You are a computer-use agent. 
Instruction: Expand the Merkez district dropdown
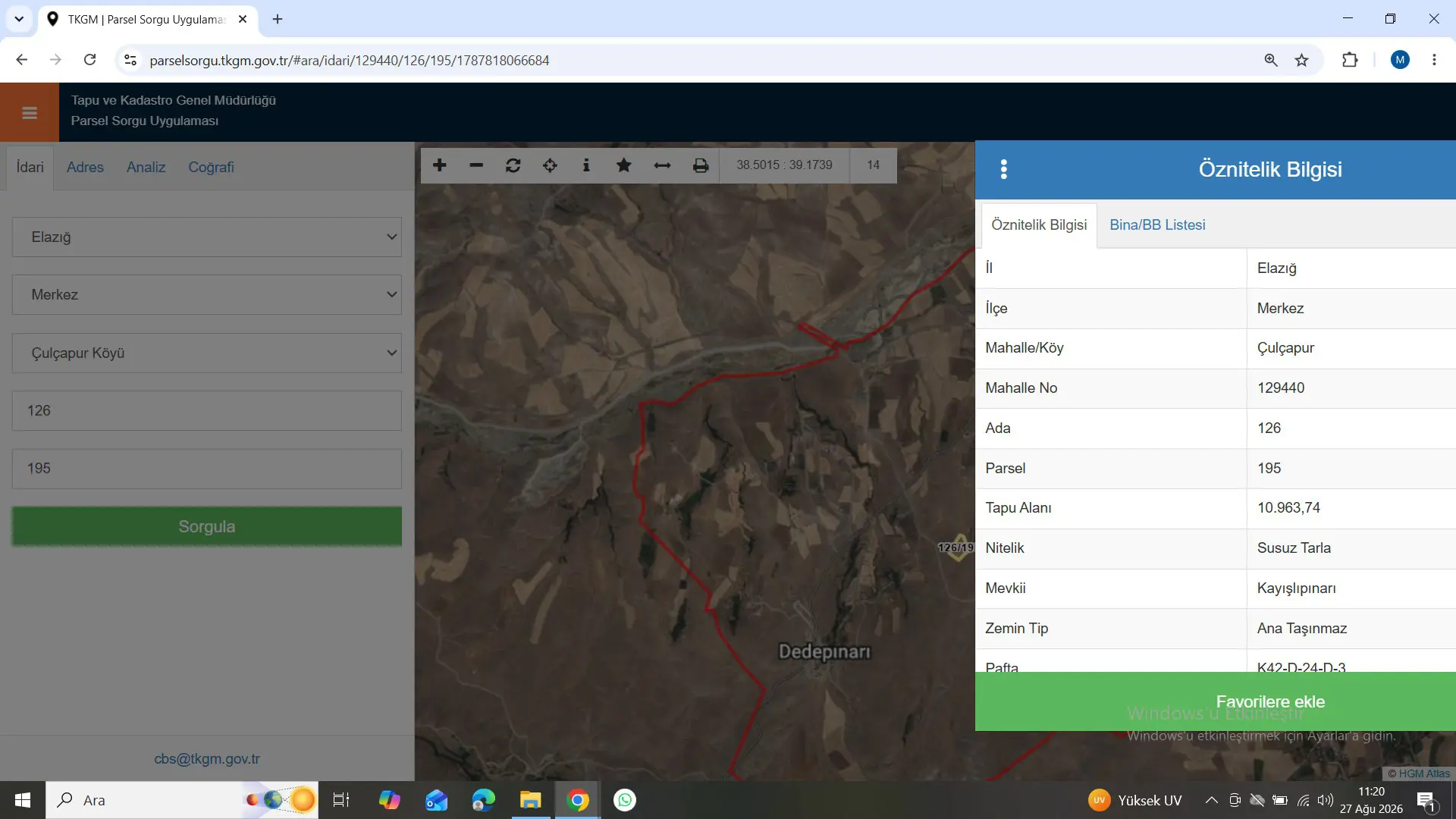pos(207,294)
